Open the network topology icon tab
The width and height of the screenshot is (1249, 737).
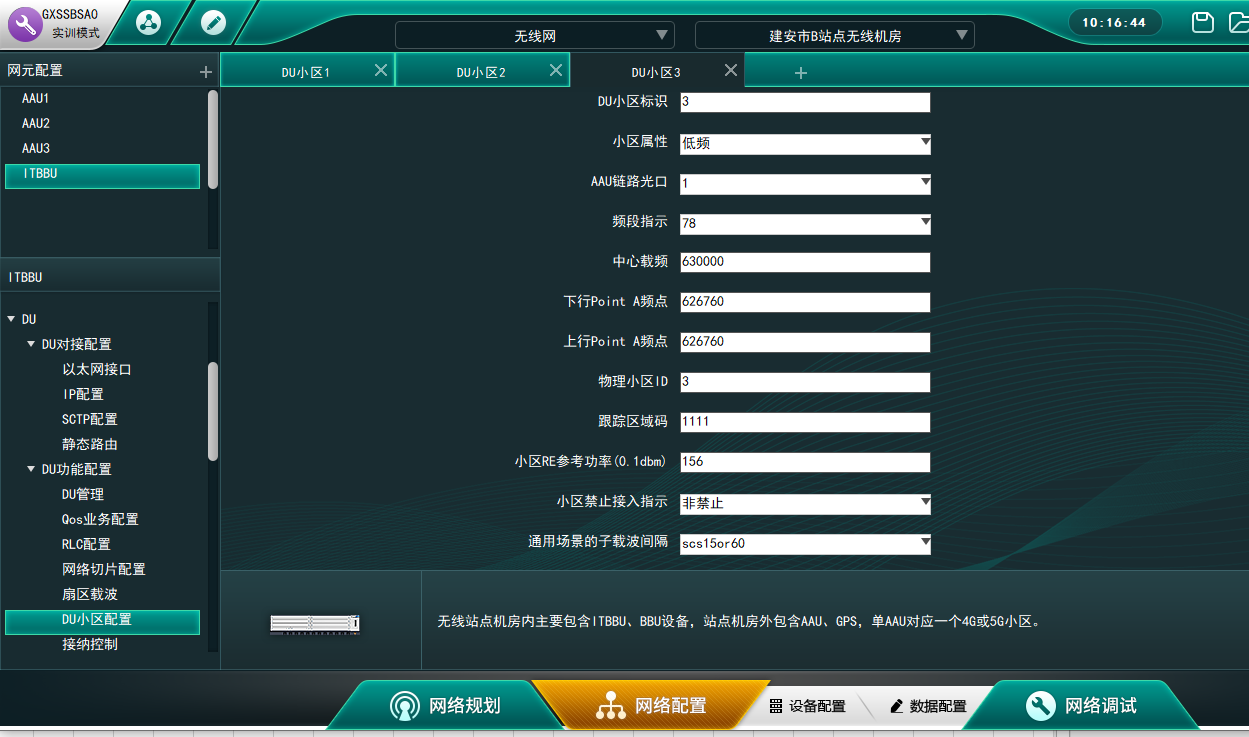point(148,23)
